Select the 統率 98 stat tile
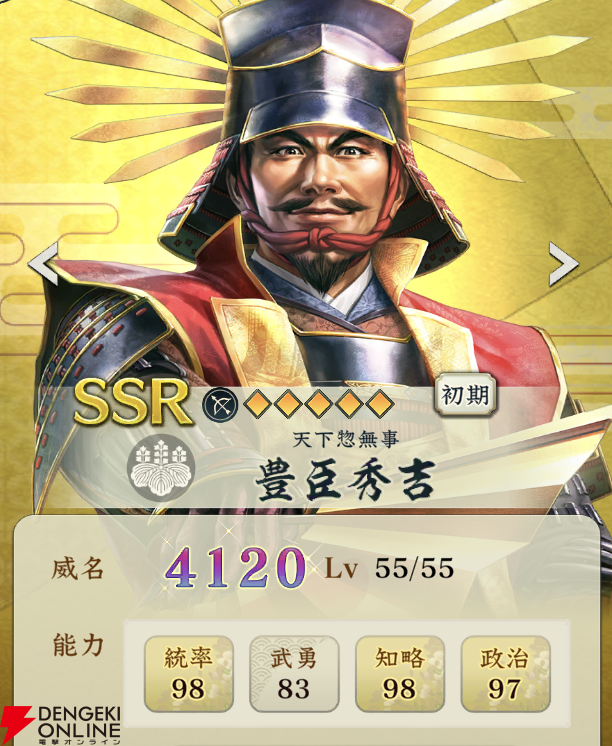Viewport: 612px width, 746px height. click(x=188, y=674)
